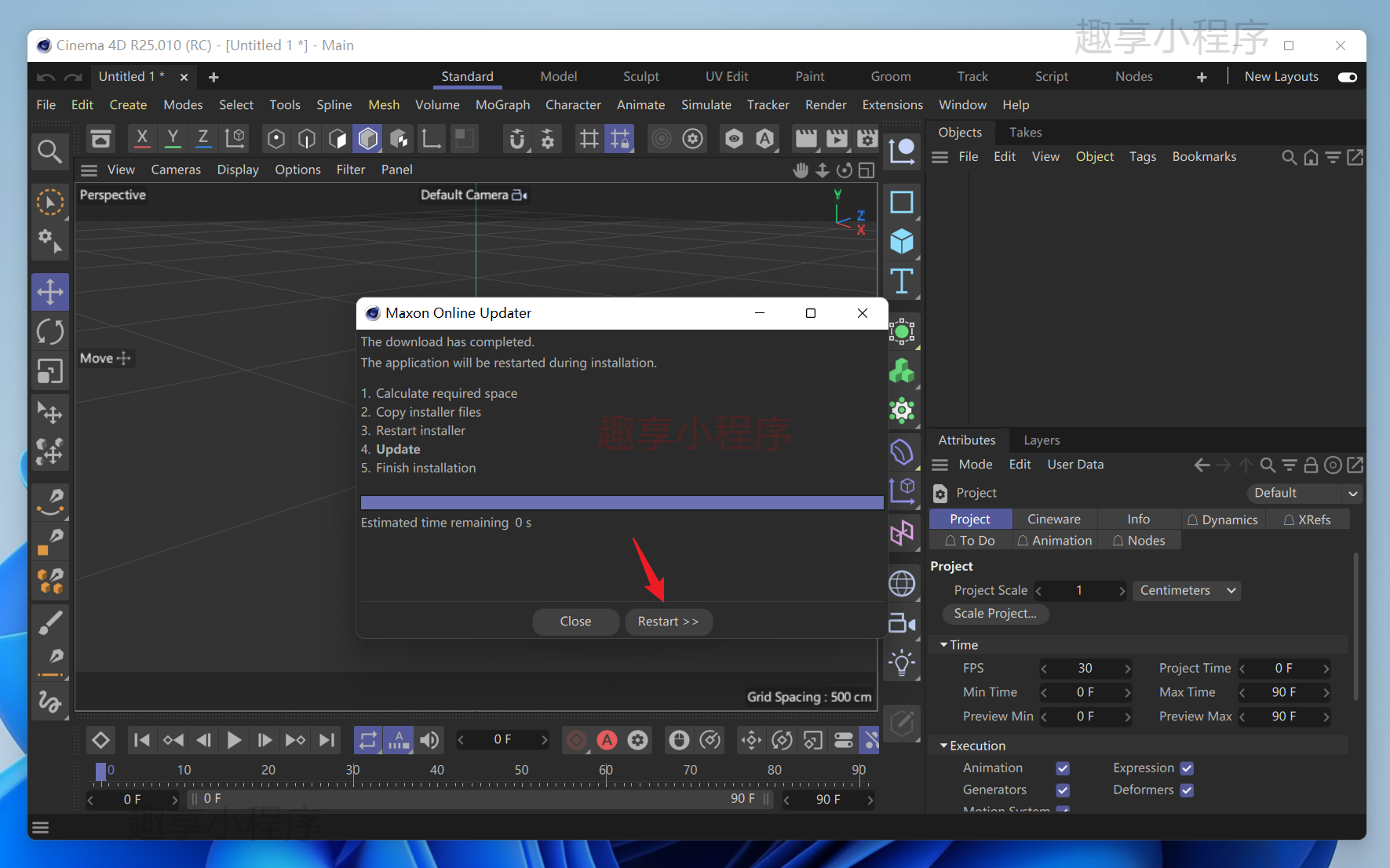Click the updater download progress bar

(x=622, y=502)
